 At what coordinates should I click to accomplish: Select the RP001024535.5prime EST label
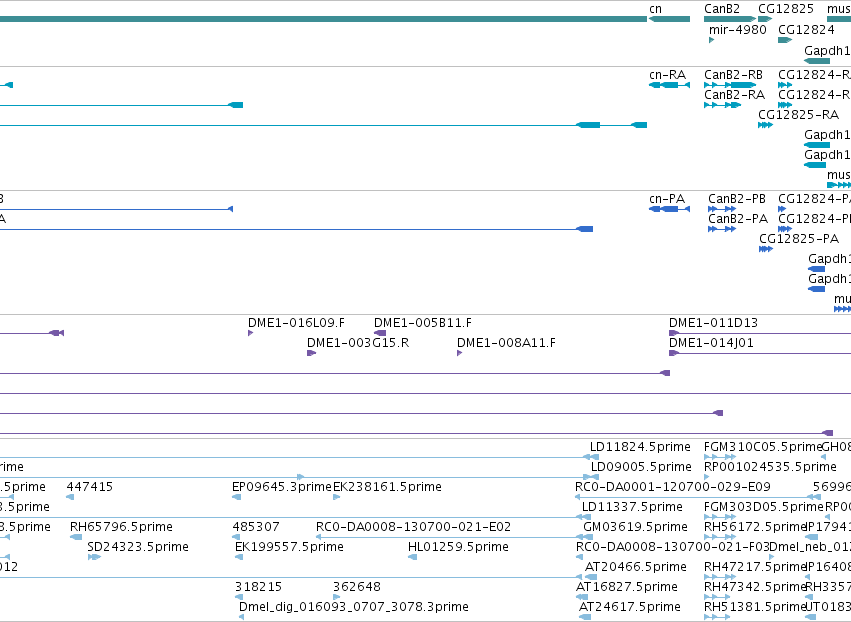[x=770, y=467]
